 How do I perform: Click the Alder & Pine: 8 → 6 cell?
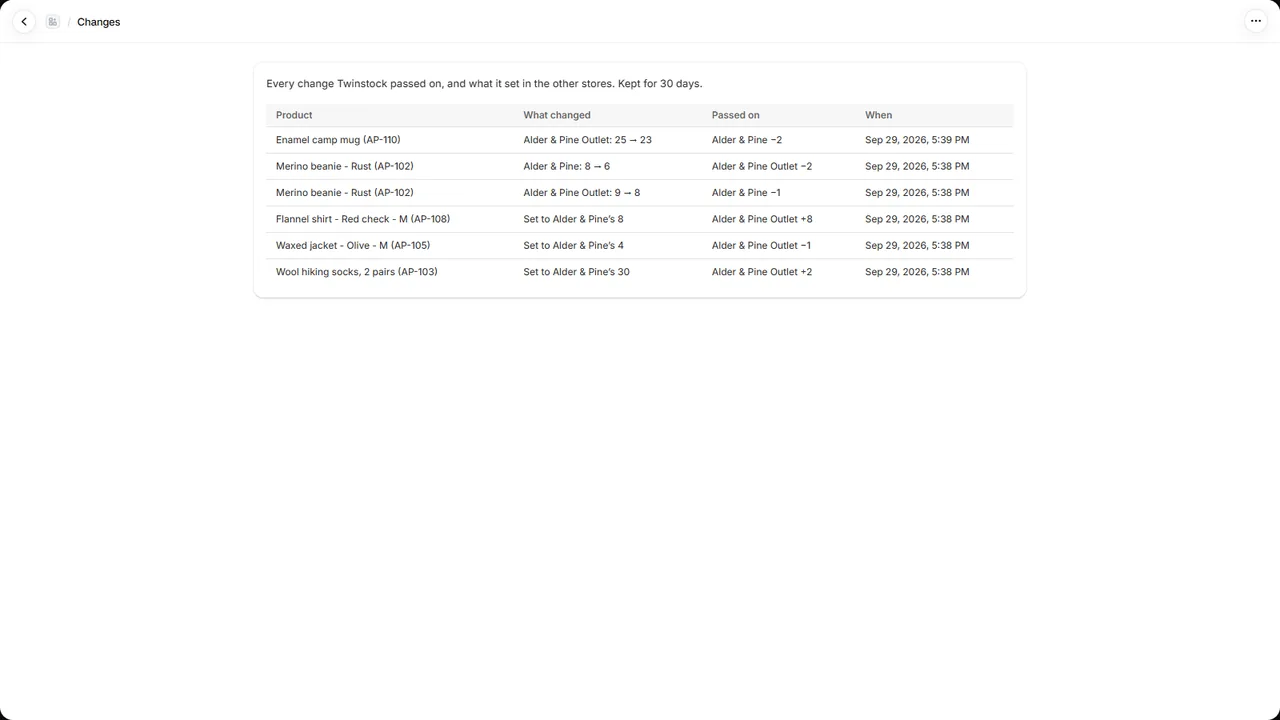[566, 166]
